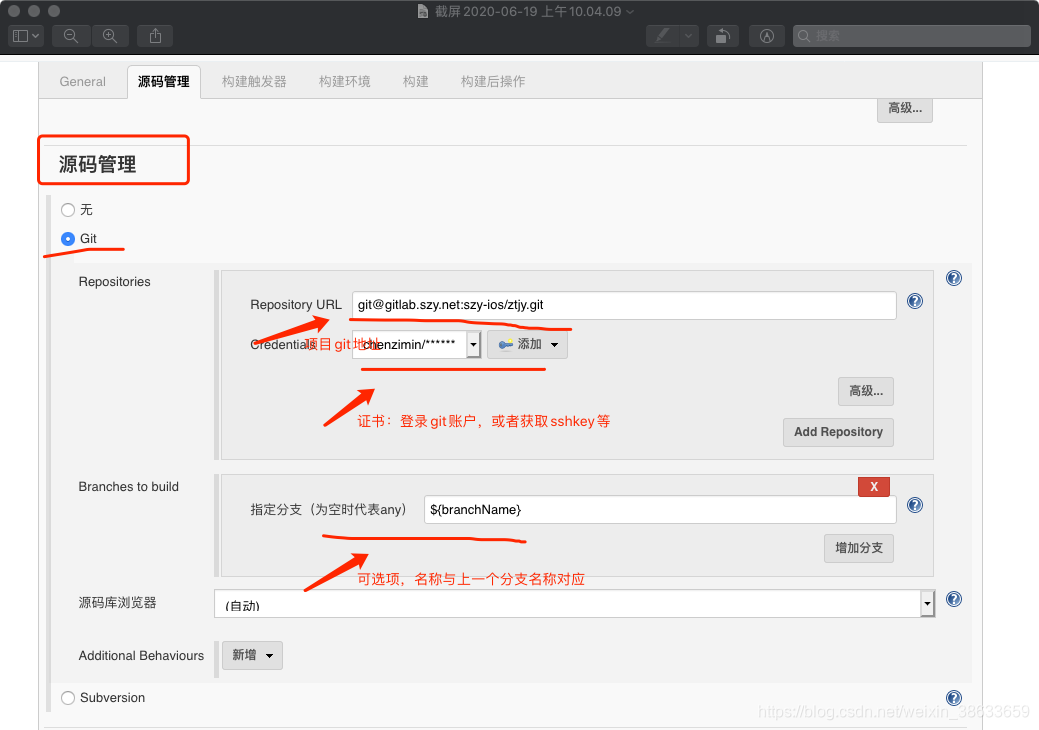Open help icon for 源码库浏览器
This screenshot has width=1039, height=730.
[x=954, y=600]
